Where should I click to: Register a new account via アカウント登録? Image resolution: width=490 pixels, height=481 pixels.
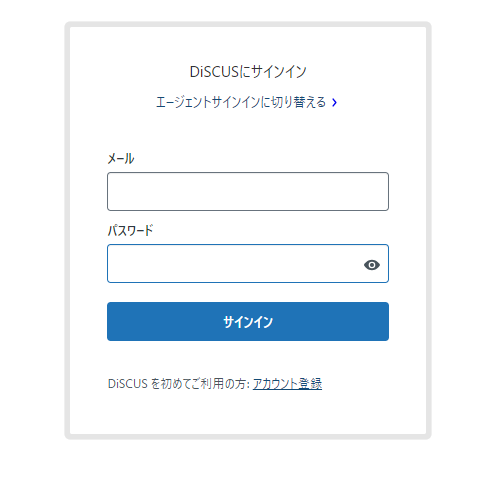[x=287, y=384]
